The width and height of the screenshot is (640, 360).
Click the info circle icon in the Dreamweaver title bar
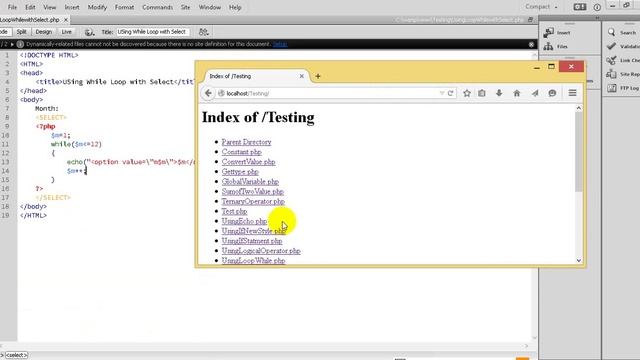(597, 7)
